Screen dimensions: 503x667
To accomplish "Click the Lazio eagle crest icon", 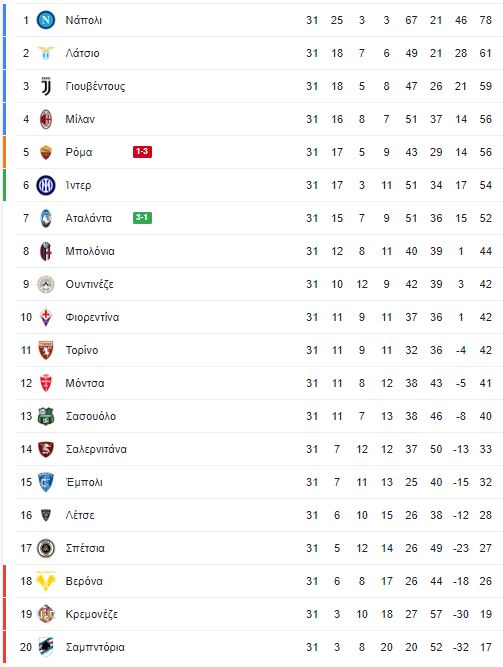I will 46,53.
